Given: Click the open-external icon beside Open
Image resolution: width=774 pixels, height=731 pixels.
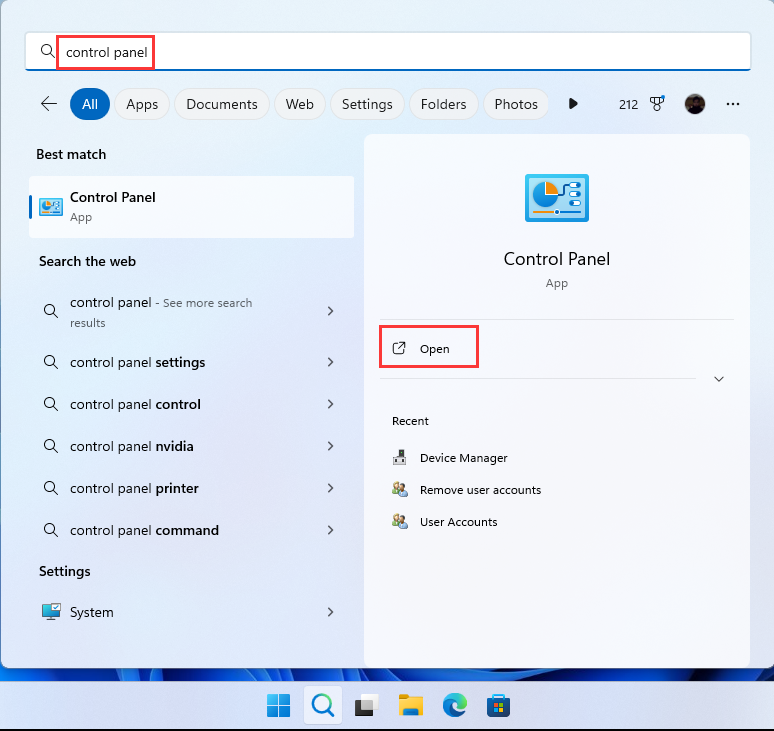Looking at the screenshot, I should [399, 348].
